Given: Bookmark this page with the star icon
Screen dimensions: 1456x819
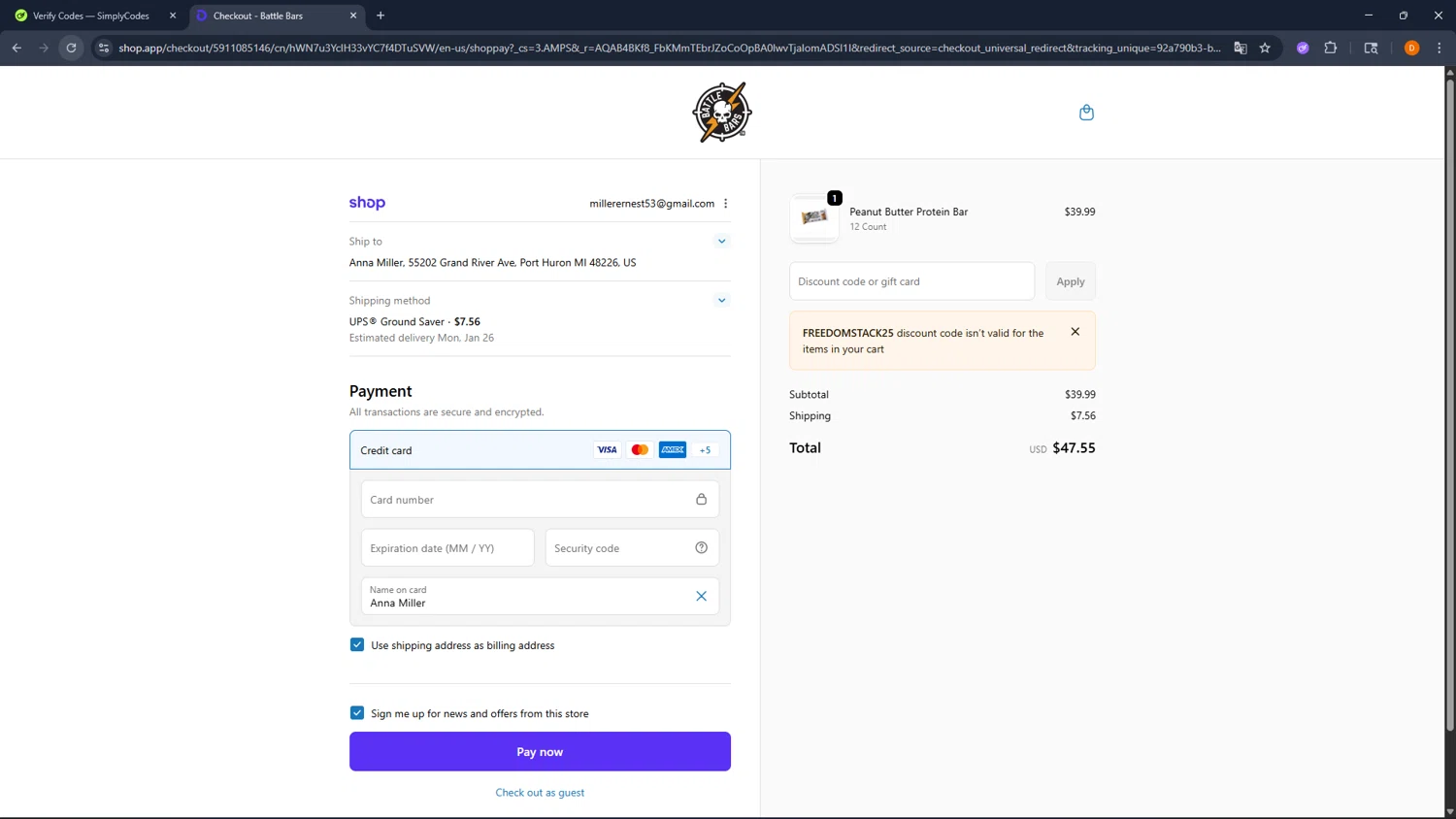Looking at the screenshot, I should pyautogui.click(x=1265, y=48).
